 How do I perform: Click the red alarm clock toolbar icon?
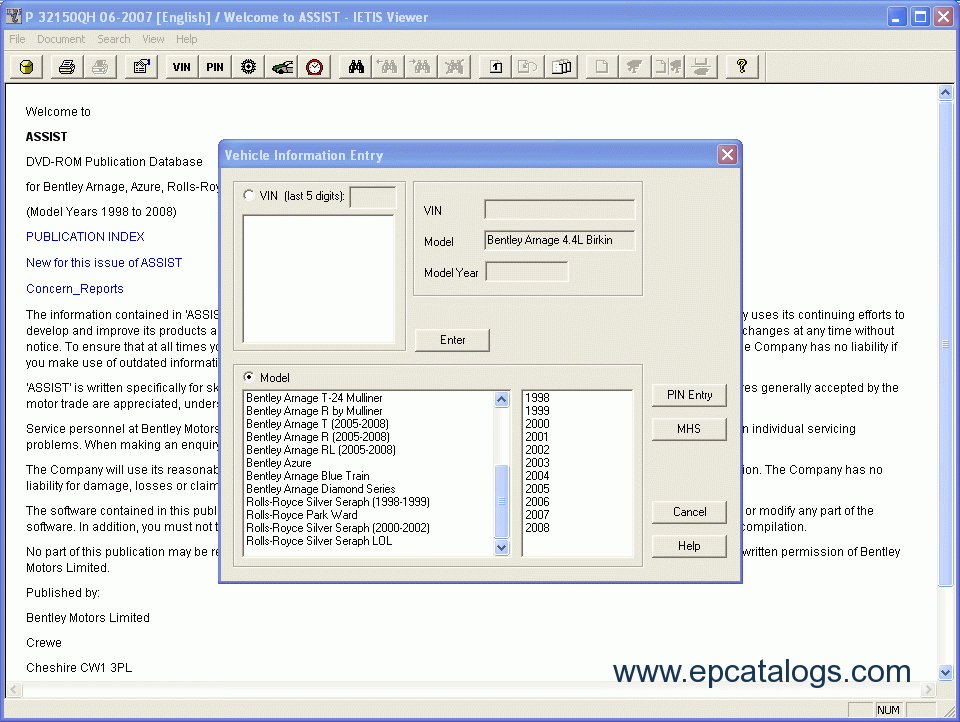pos(315,67)
